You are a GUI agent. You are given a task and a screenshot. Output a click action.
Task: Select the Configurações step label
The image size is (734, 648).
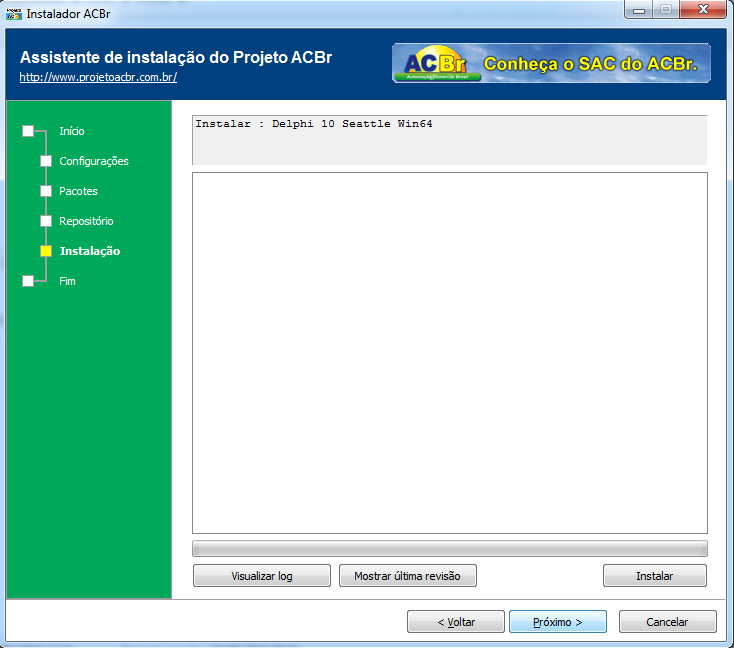pyautogui.click(x=94, y=161)
